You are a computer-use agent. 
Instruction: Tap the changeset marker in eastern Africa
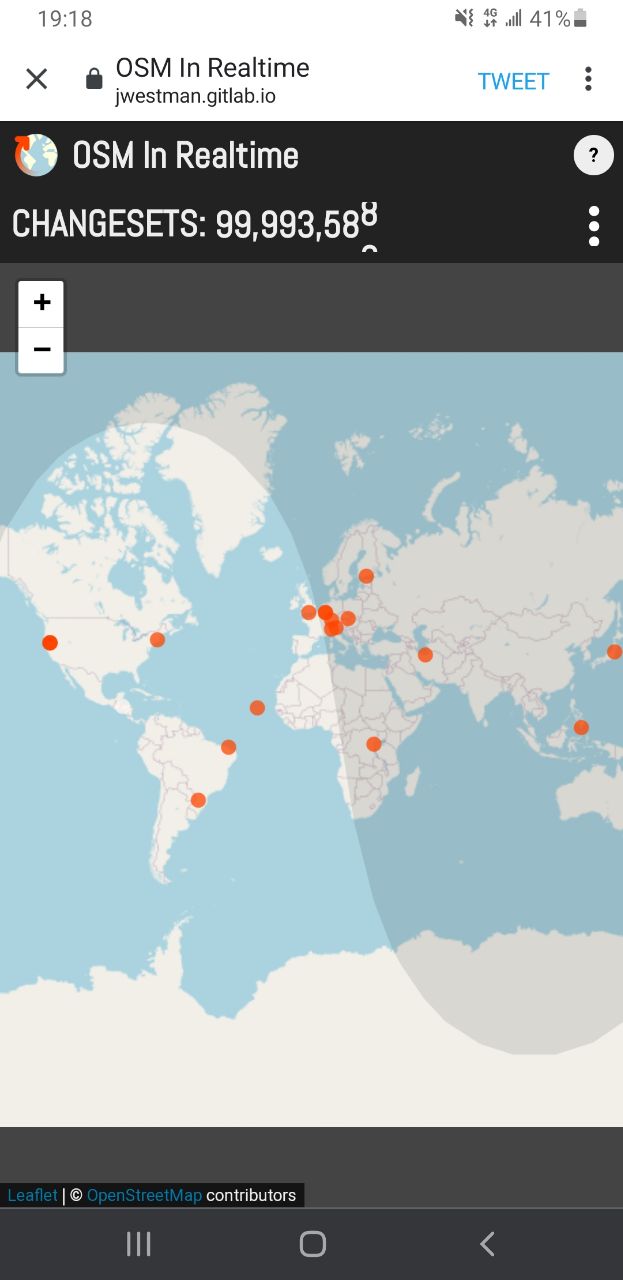pyautogui.click(x=374, y=744)
